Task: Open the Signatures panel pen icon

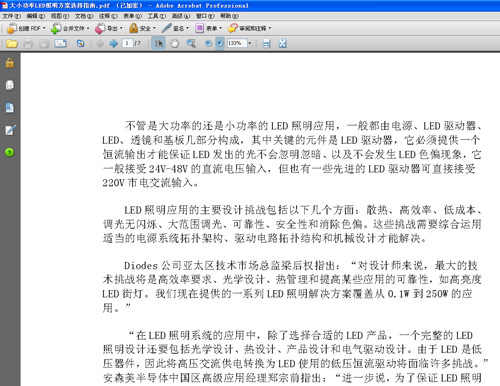Action: (x=10, y=130)
